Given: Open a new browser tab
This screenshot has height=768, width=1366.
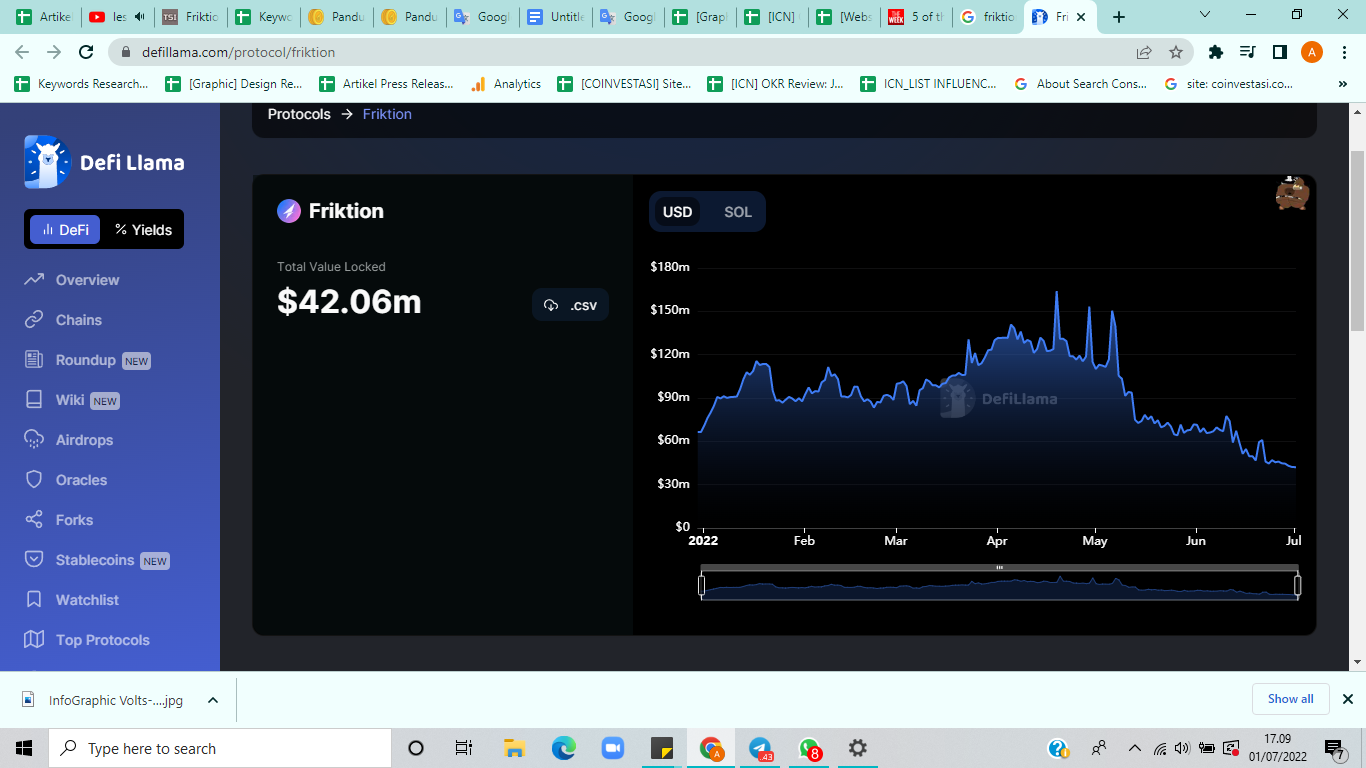Looking at the screenshot, I should (x=1119, y=17).
